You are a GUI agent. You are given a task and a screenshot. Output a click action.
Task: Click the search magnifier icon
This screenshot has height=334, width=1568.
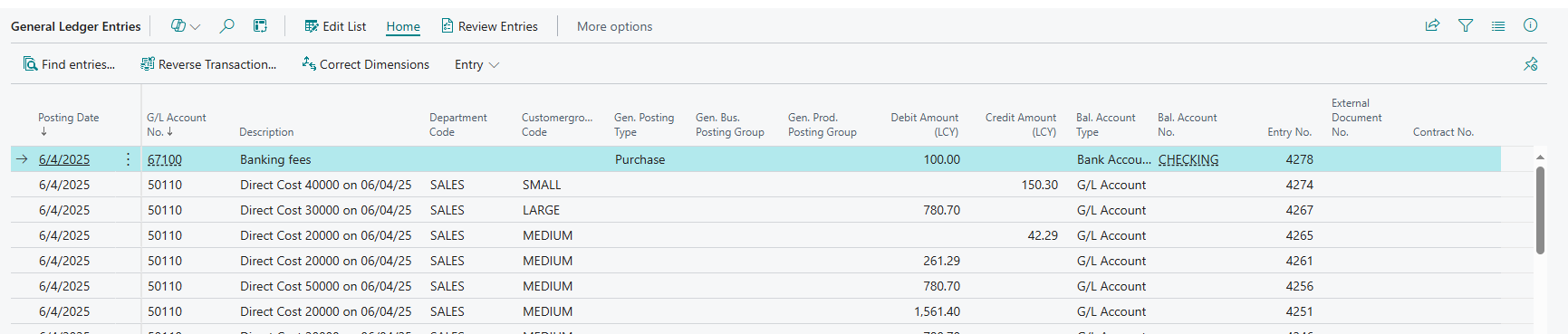pyautogui.click(x=227, y=26)
